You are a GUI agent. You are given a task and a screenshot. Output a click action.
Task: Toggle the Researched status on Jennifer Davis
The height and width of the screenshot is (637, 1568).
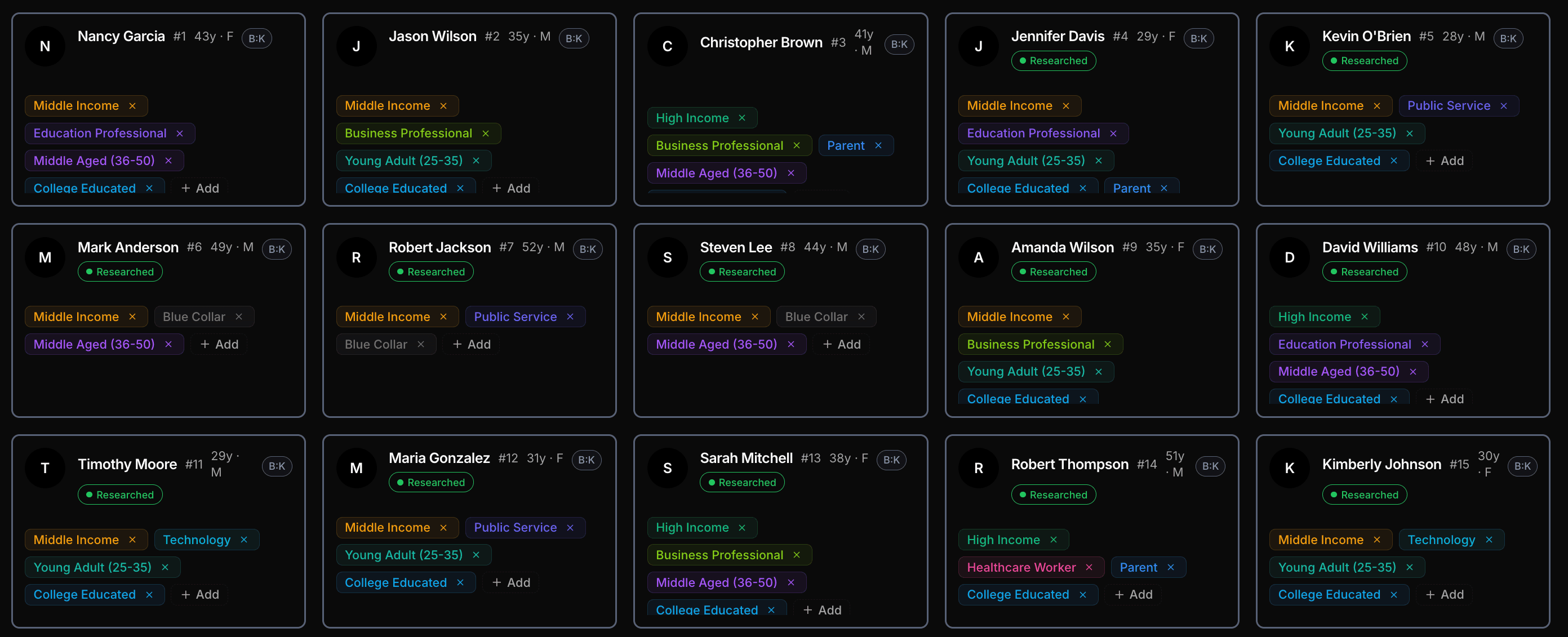click(x=1054, y=60)
